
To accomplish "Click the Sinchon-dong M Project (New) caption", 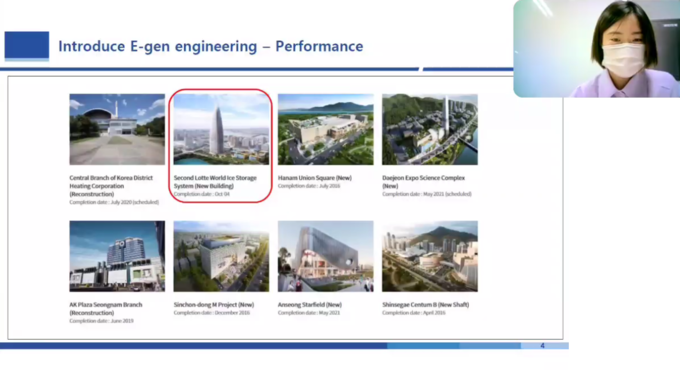I will click(214, 305).
